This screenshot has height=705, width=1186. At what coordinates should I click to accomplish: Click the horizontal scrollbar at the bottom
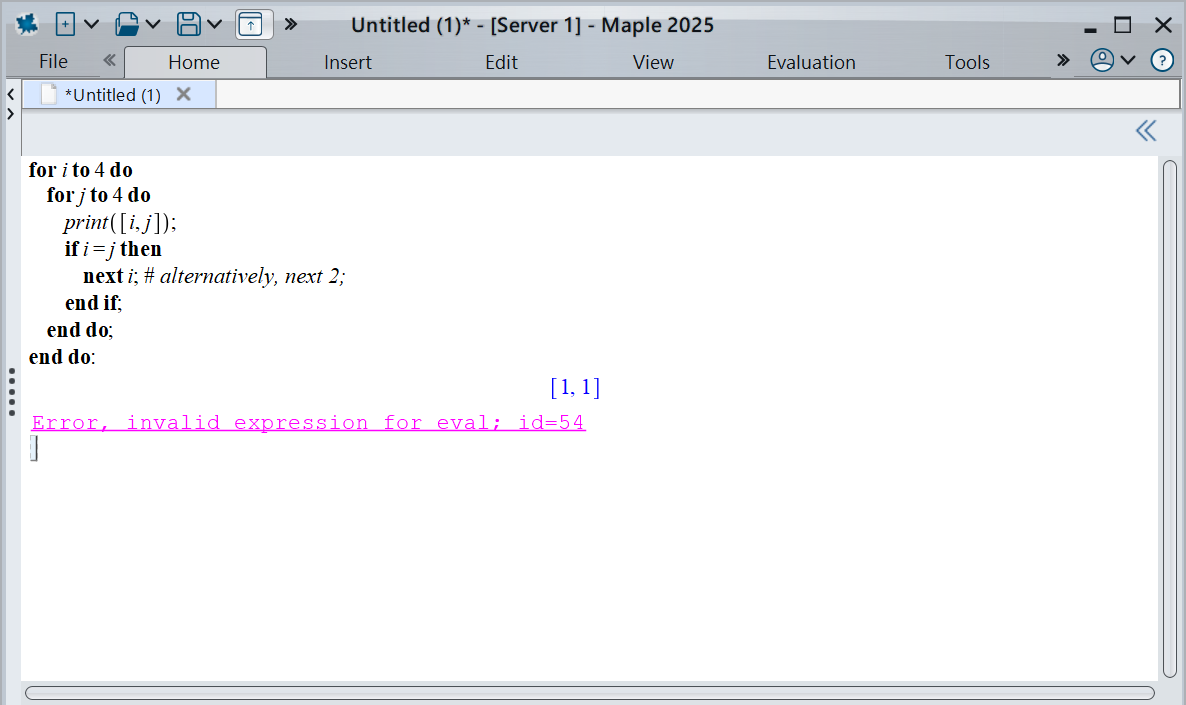pyautogui.click(x=590, y=693)
